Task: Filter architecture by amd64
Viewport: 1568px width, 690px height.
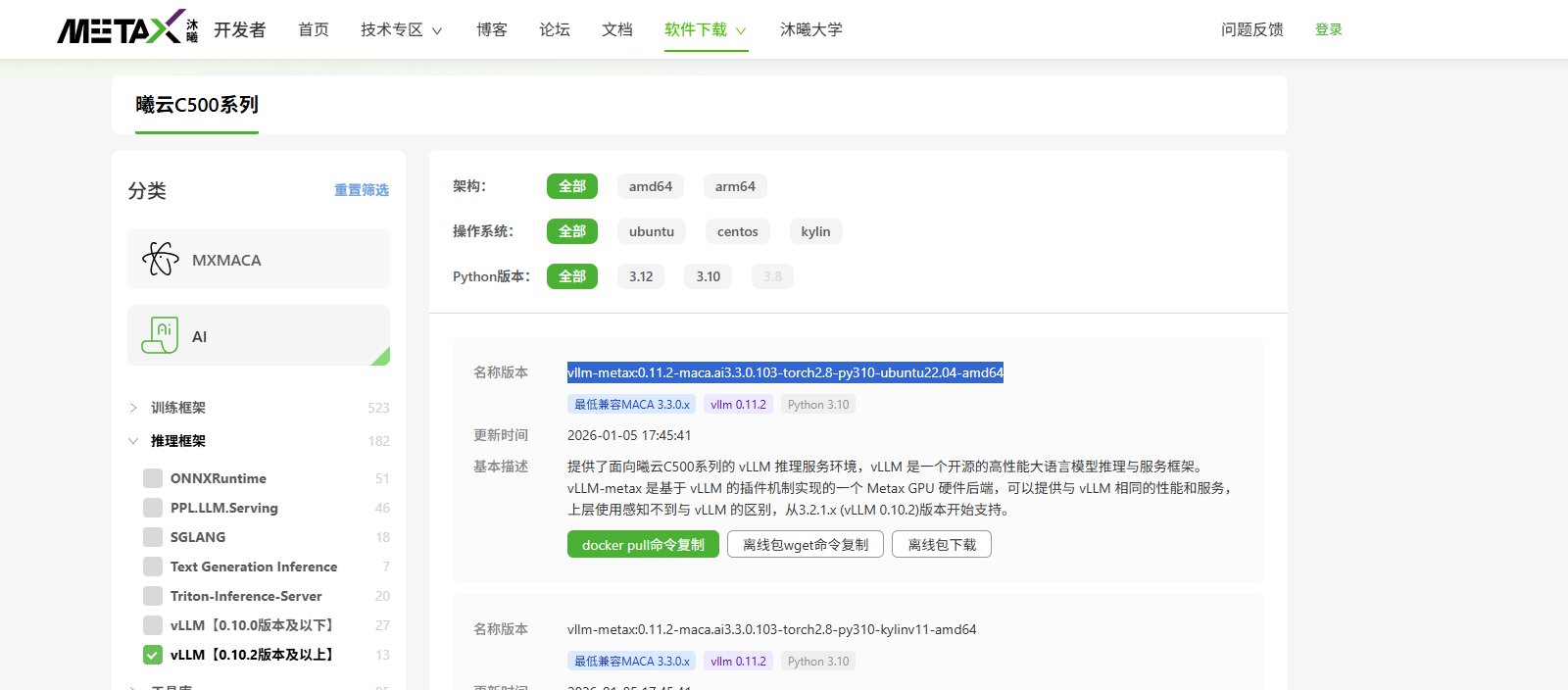Action: (650, 186)
